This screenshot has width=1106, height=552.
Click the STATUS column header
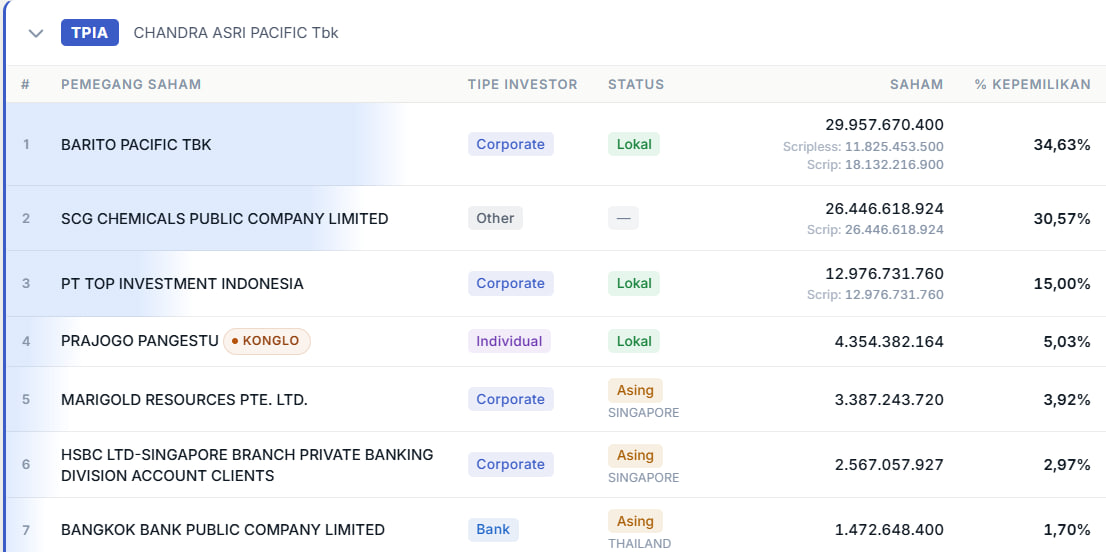[636, 84]
